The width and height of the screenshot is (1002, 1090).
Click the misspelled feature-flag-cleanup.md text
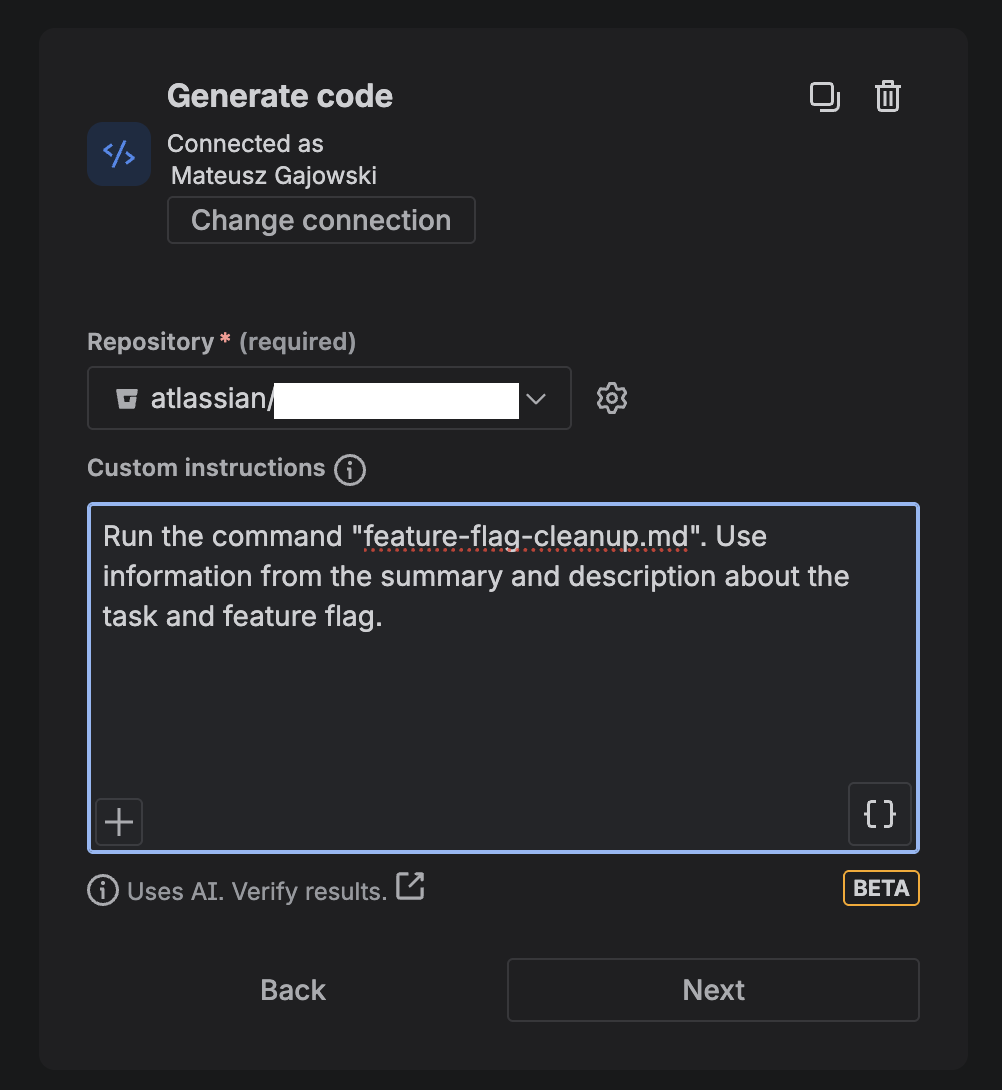tap(526, 537)
